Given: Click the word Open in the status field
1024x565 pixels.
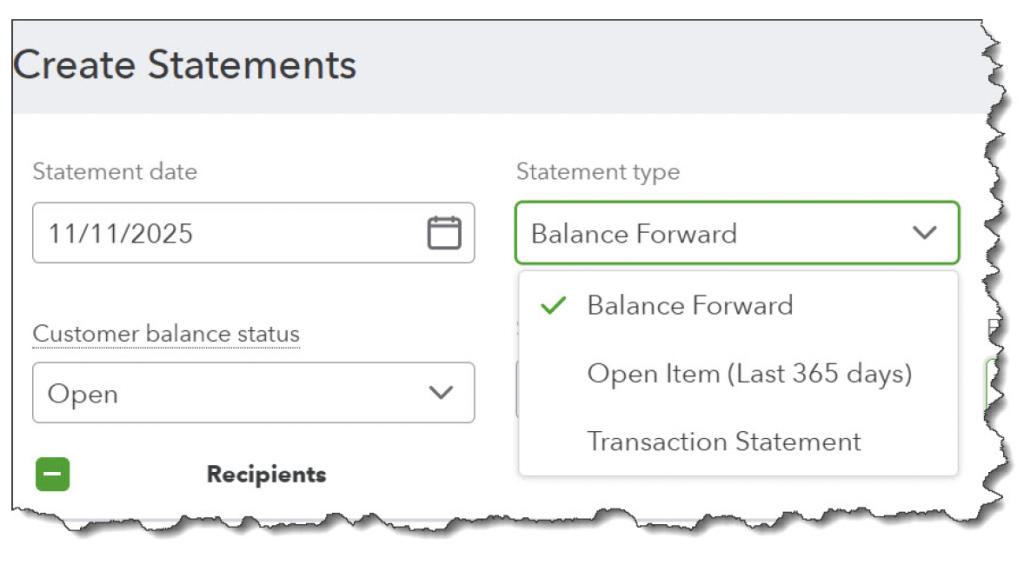Looking at the screenshot, I should coord(82,394).
